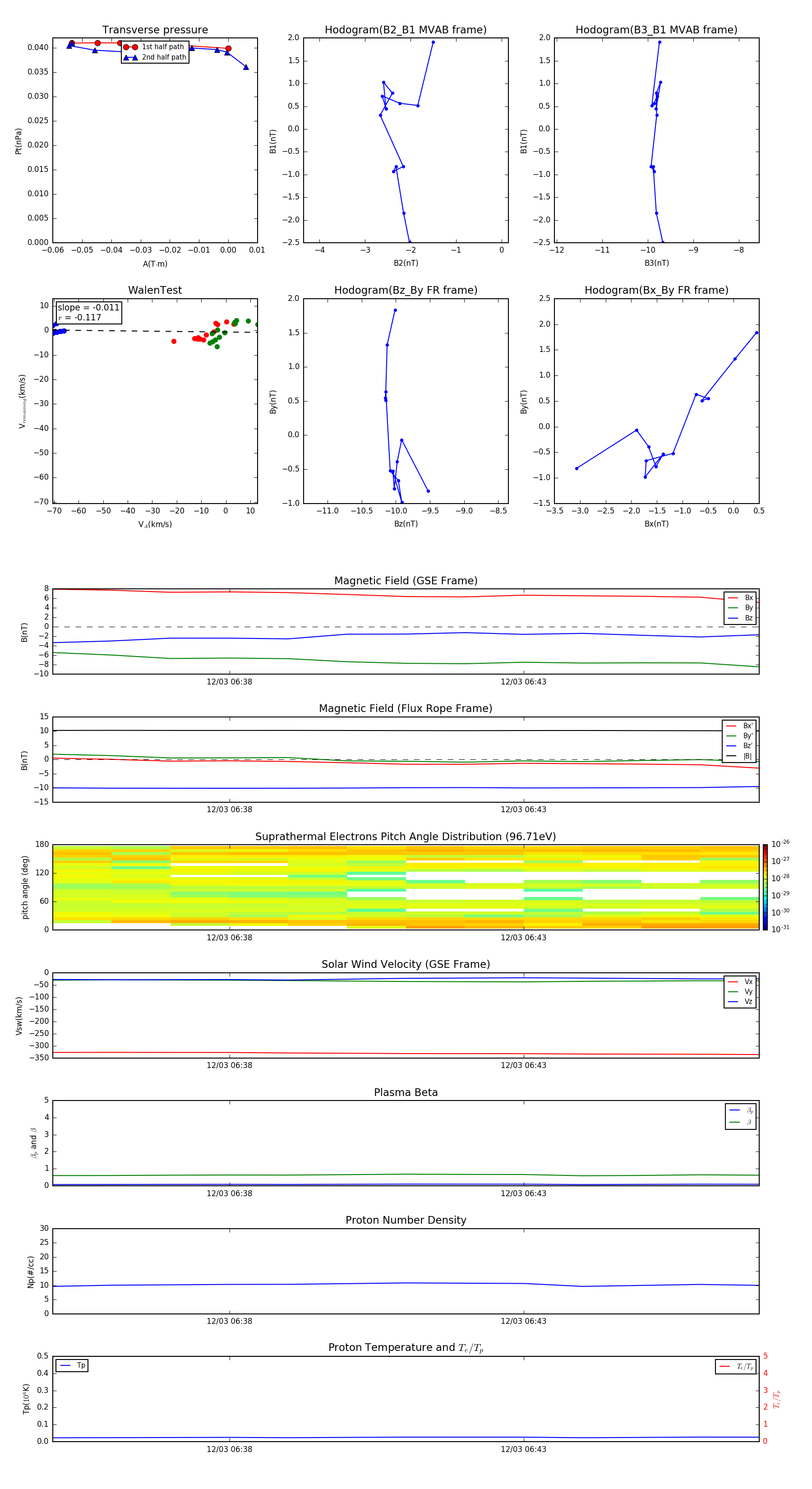Click the 'Transverse pressure' plot title
The height and width of the screenshot is (1489, 812).
tap(155, 30)
